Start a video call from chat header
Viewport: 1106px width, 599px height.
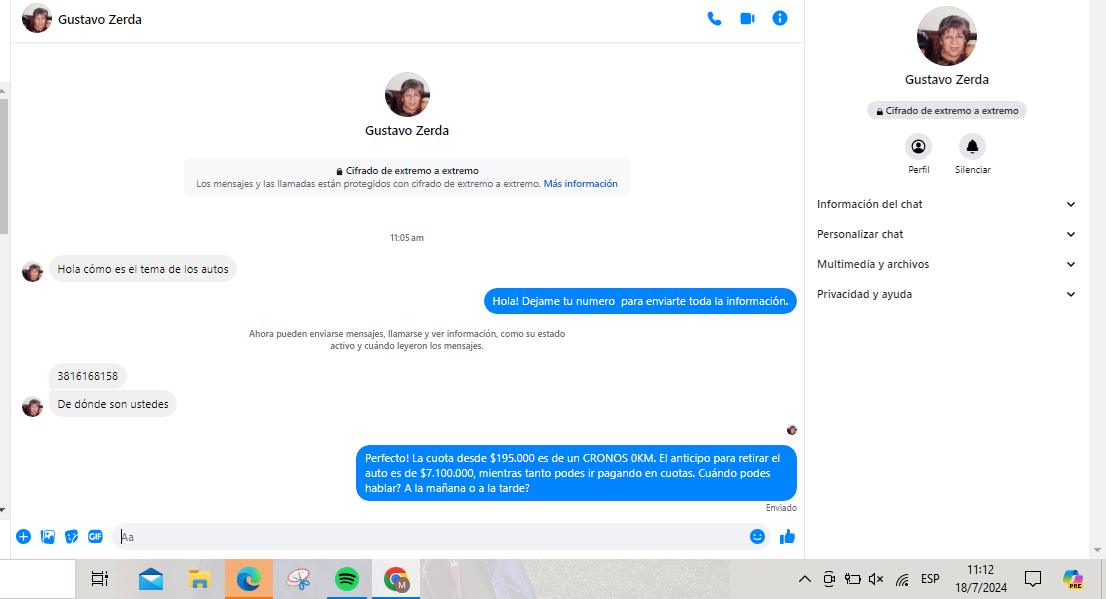pyautogui.click(x=747, y=18)
